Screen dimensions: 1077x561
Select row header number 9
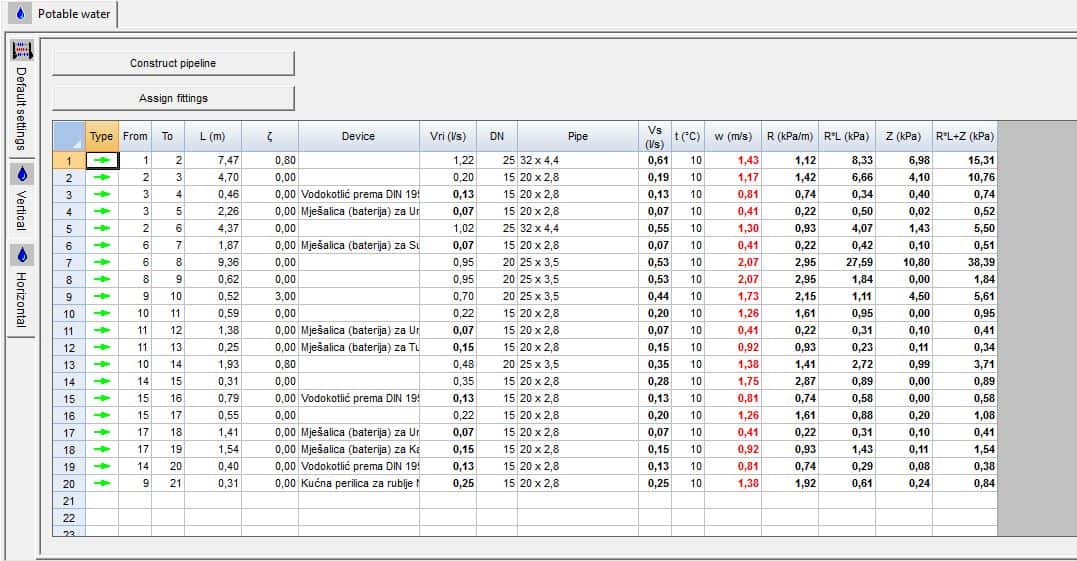(x=69, y=297)
